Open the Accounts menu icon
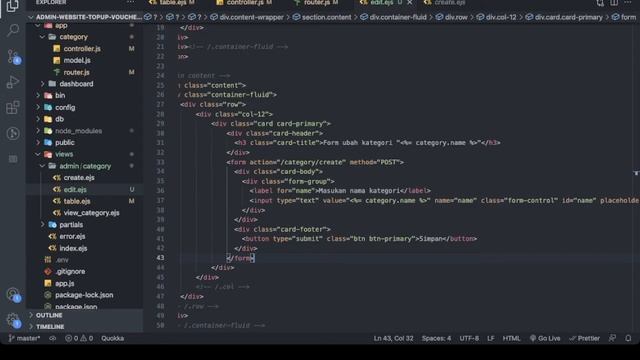 [x=13, y=294]
